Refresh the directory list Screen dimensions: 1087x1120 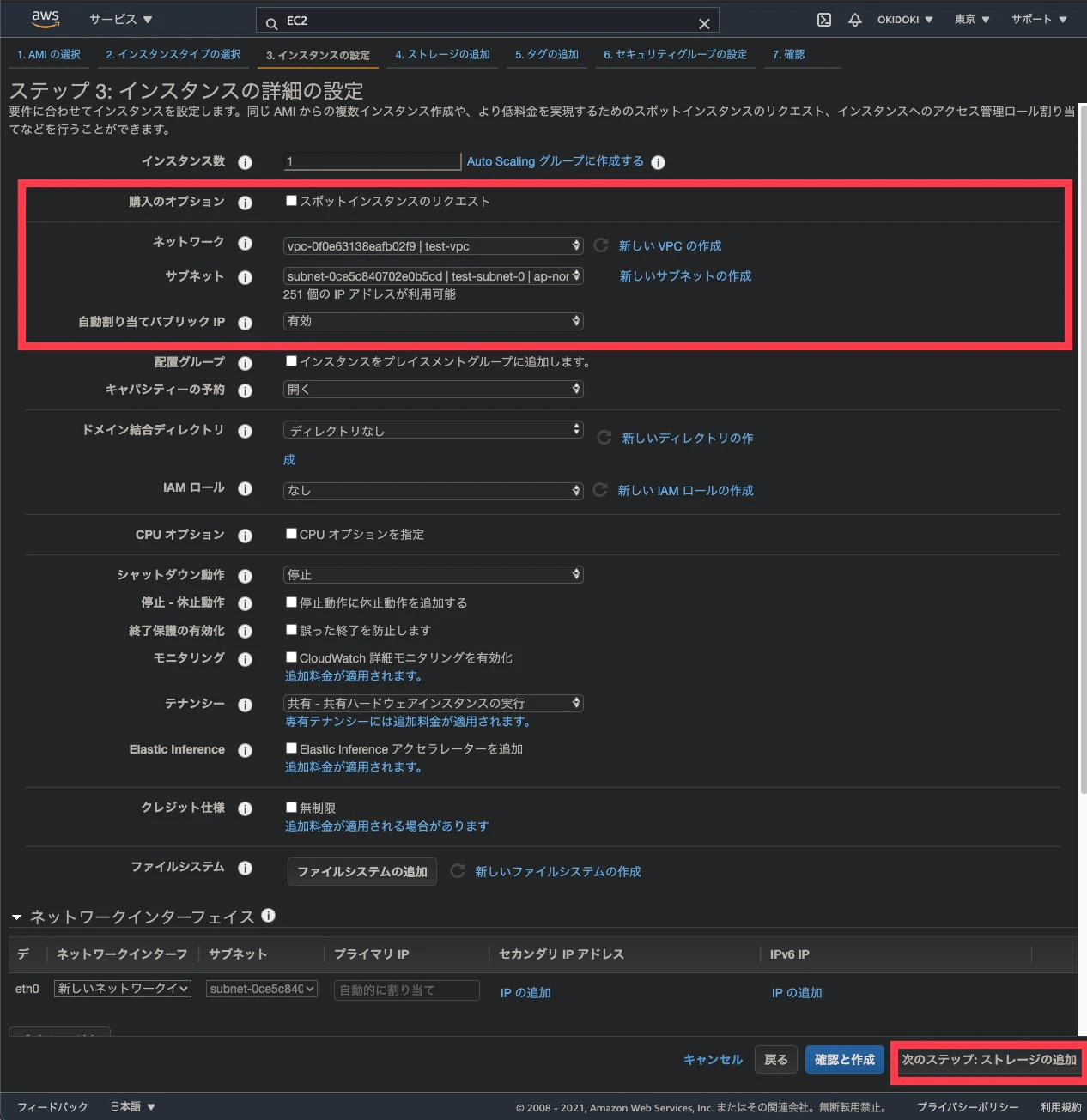click(604, 438)
